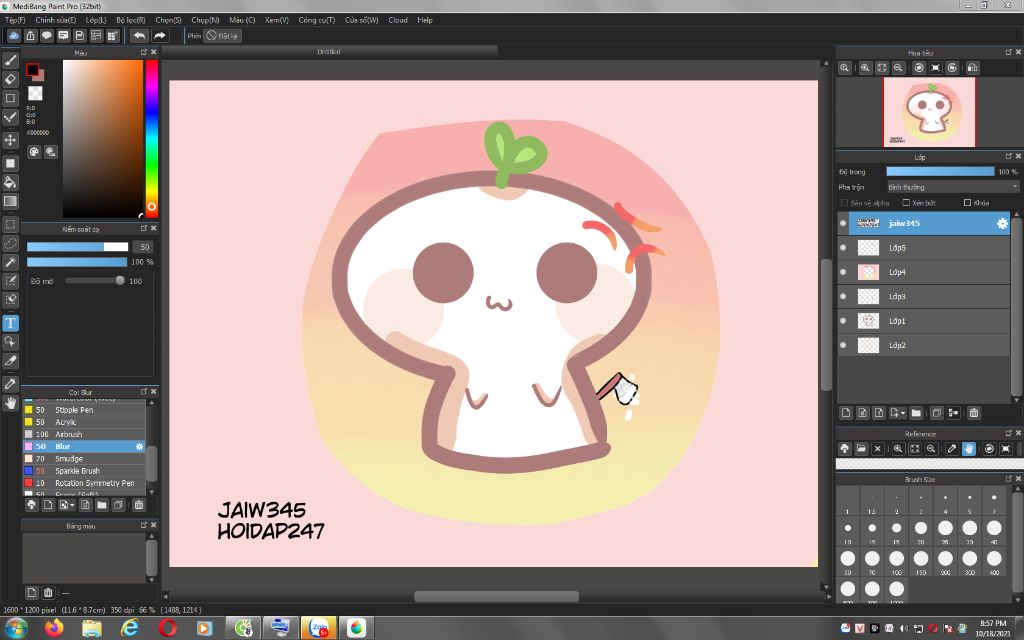The image size is (1024, 640).
Task: Open the Công cụ(T) menu
Action: (x=317, y=20)
